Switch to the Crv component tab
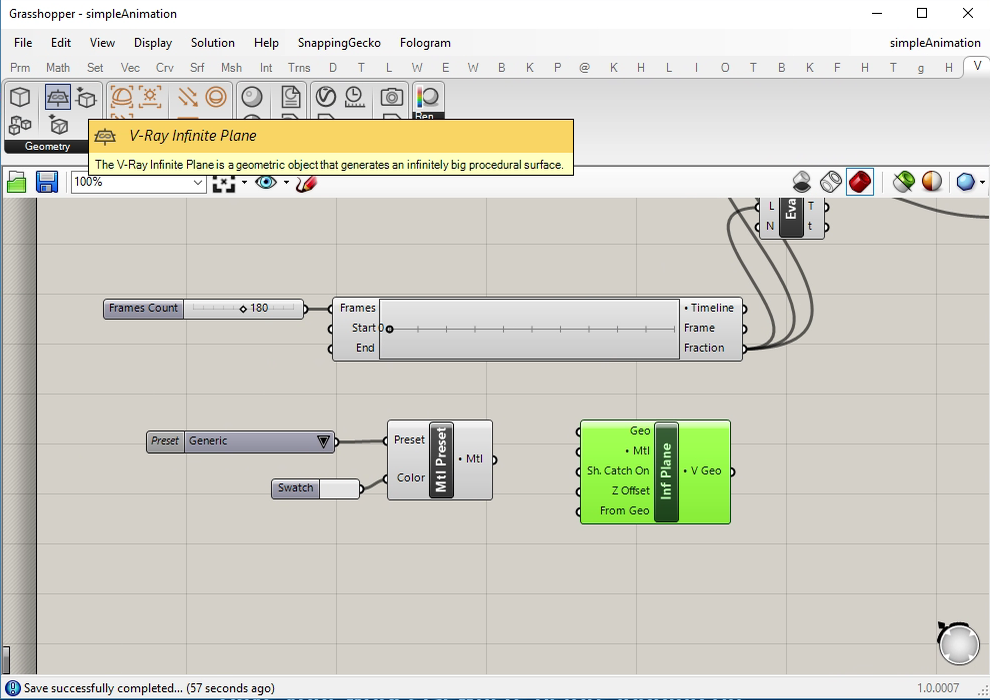The image size is (990, 700). tap(165, 68)
